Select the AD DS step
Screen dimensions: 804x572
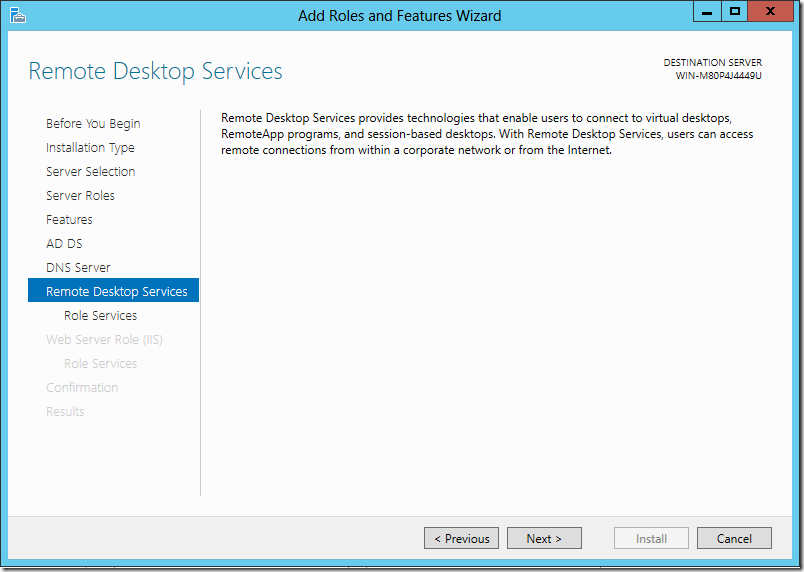pos(64,243)
